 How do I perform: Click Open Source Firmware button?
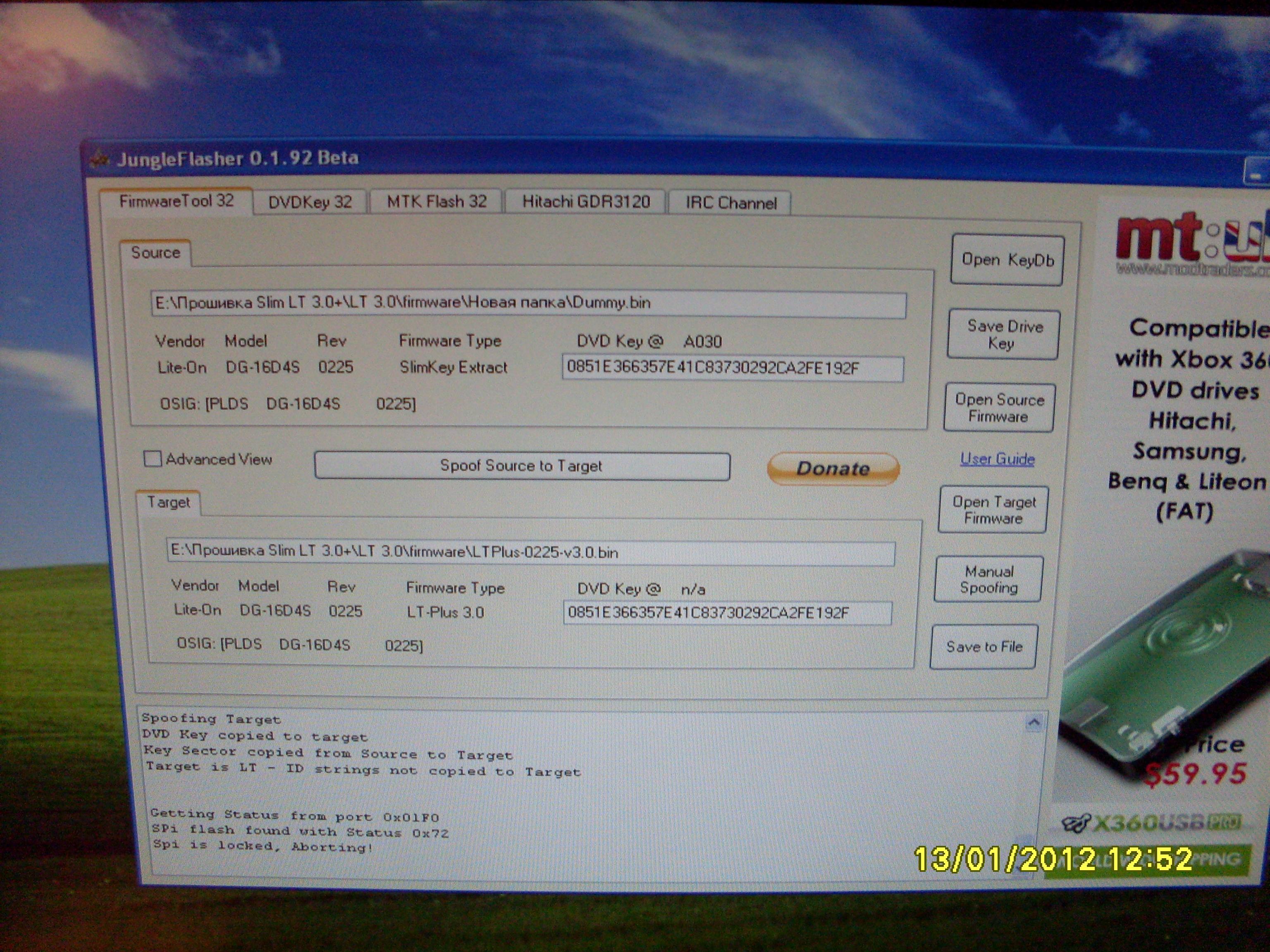tap(999, 407)
